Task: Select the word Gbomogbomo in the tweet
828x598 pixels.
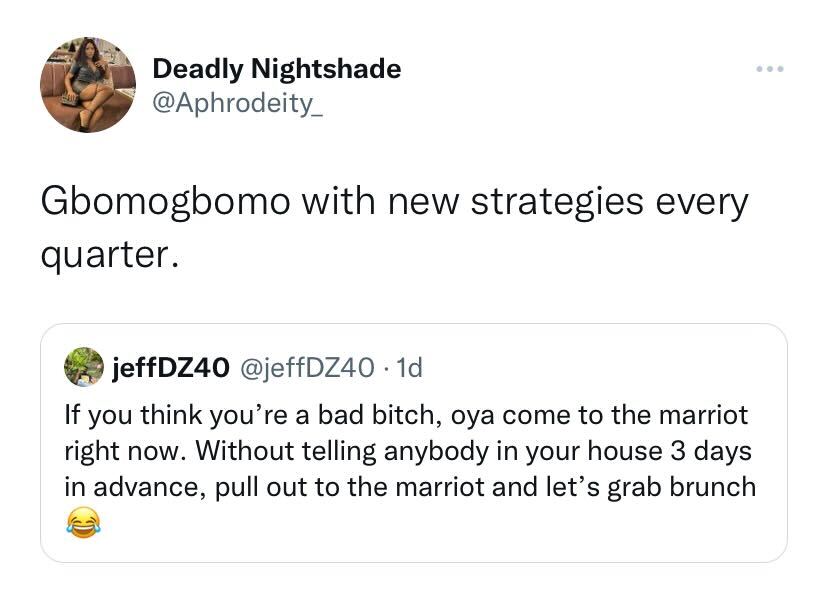Action: tap(163, 202)
